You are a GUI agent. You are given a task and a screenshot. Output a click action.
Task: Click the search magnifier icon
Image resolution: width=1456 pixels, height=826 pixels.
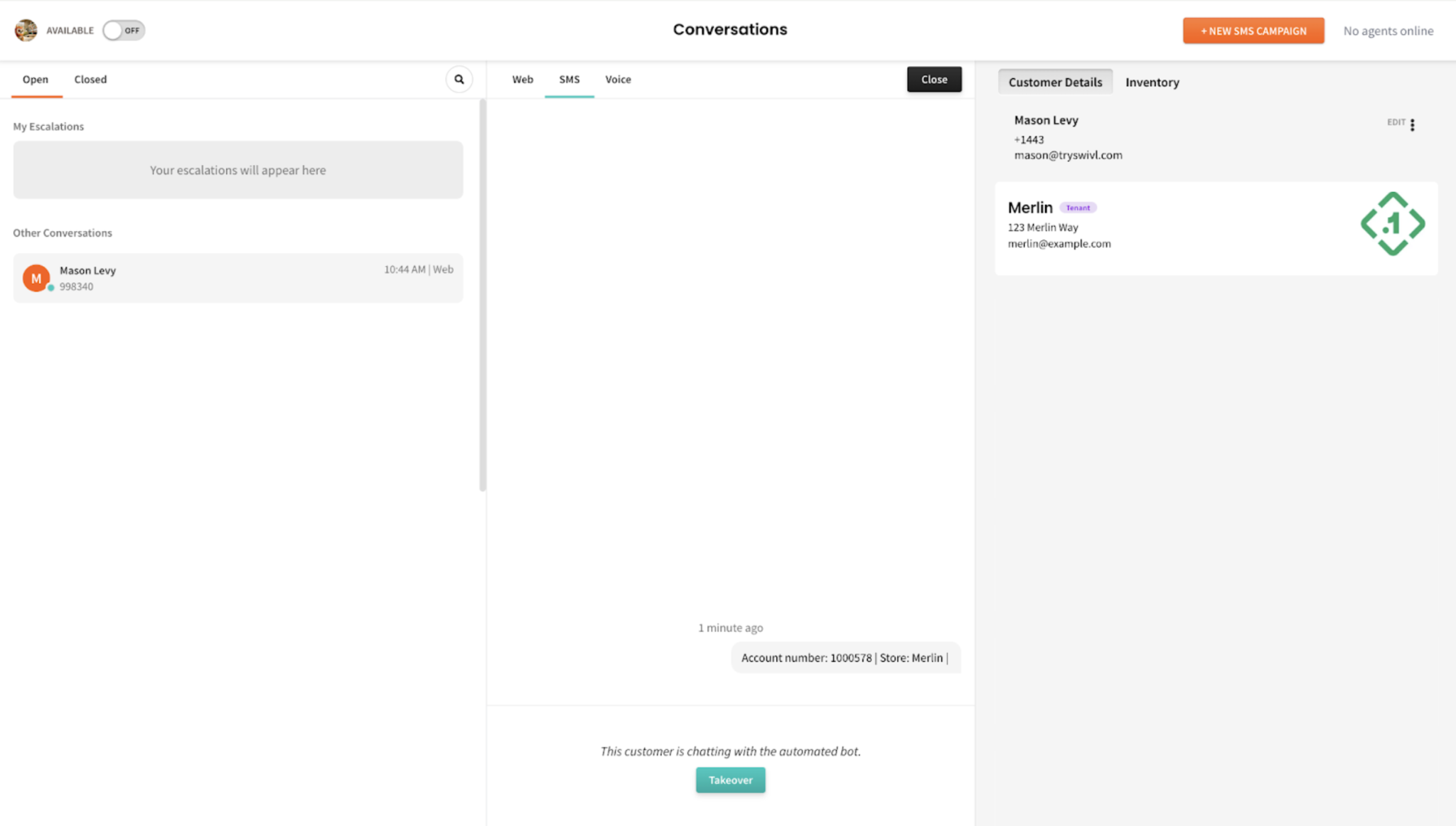pyautogui.click(x=459, y=80)
